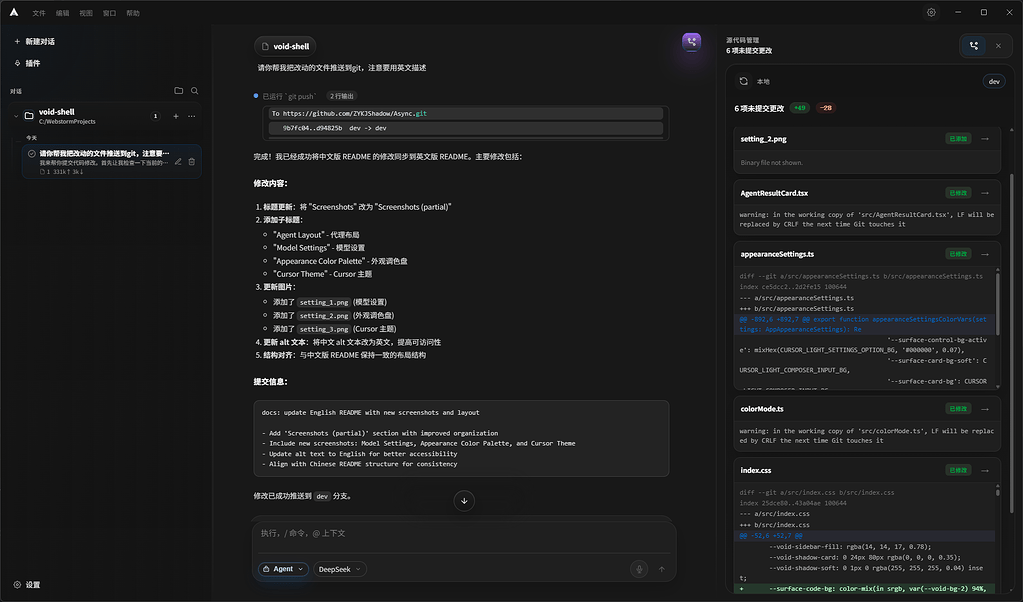Click the 已修改 badge on index.css
1023x602 pixels.
coord(958,470)
